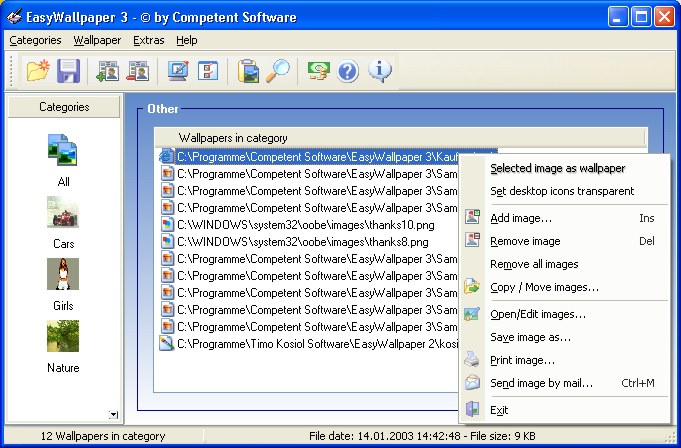Click the money register toolbar icon
Viewport: 681px width, 448px height.
click(x=318, y=71)
